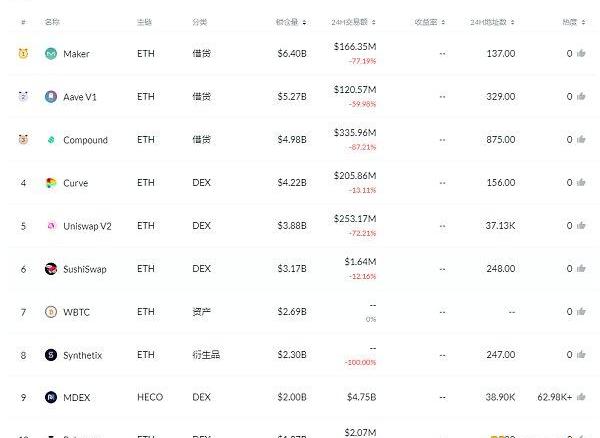The height and width of the screenshot is (438, 600).
Task: Click the gold first-place rank badge
Action: coord(23,53)
